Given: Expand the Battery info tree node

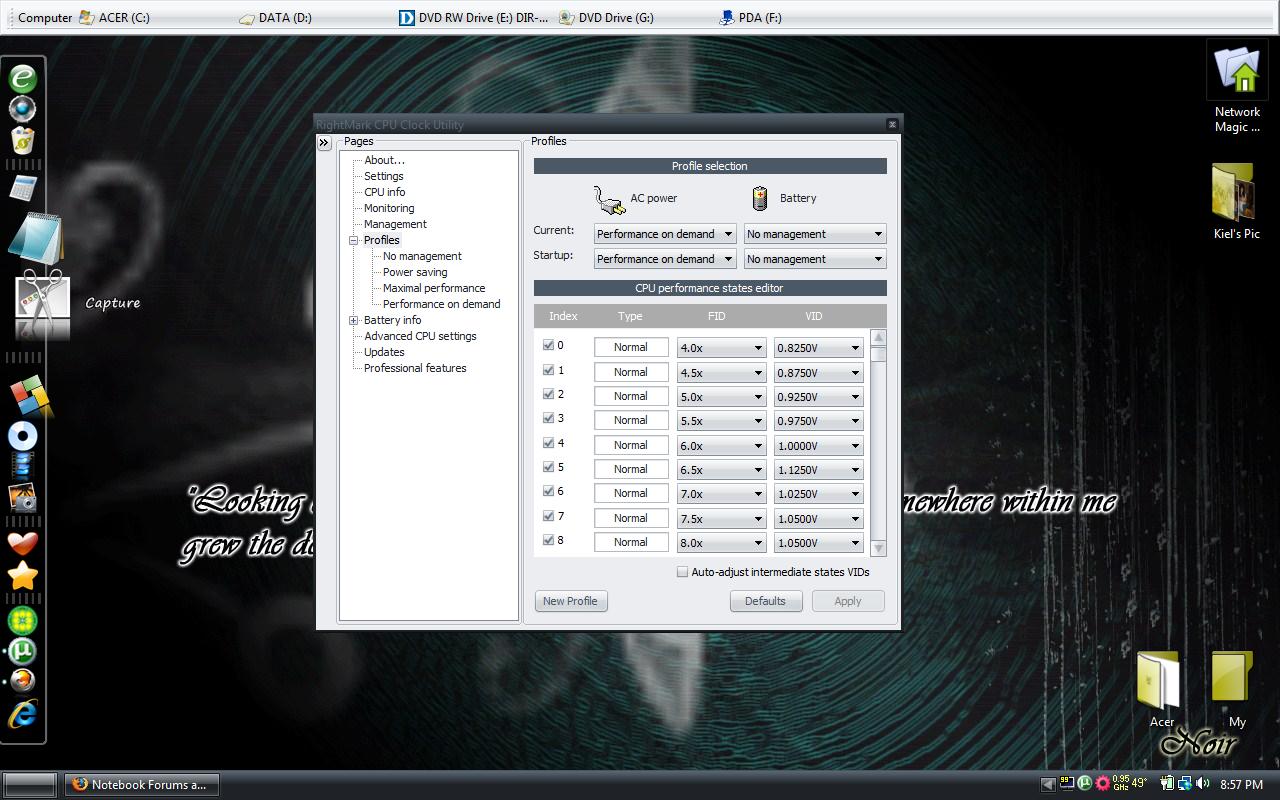Looking at the screenshot, I should (x=353, y=320).
